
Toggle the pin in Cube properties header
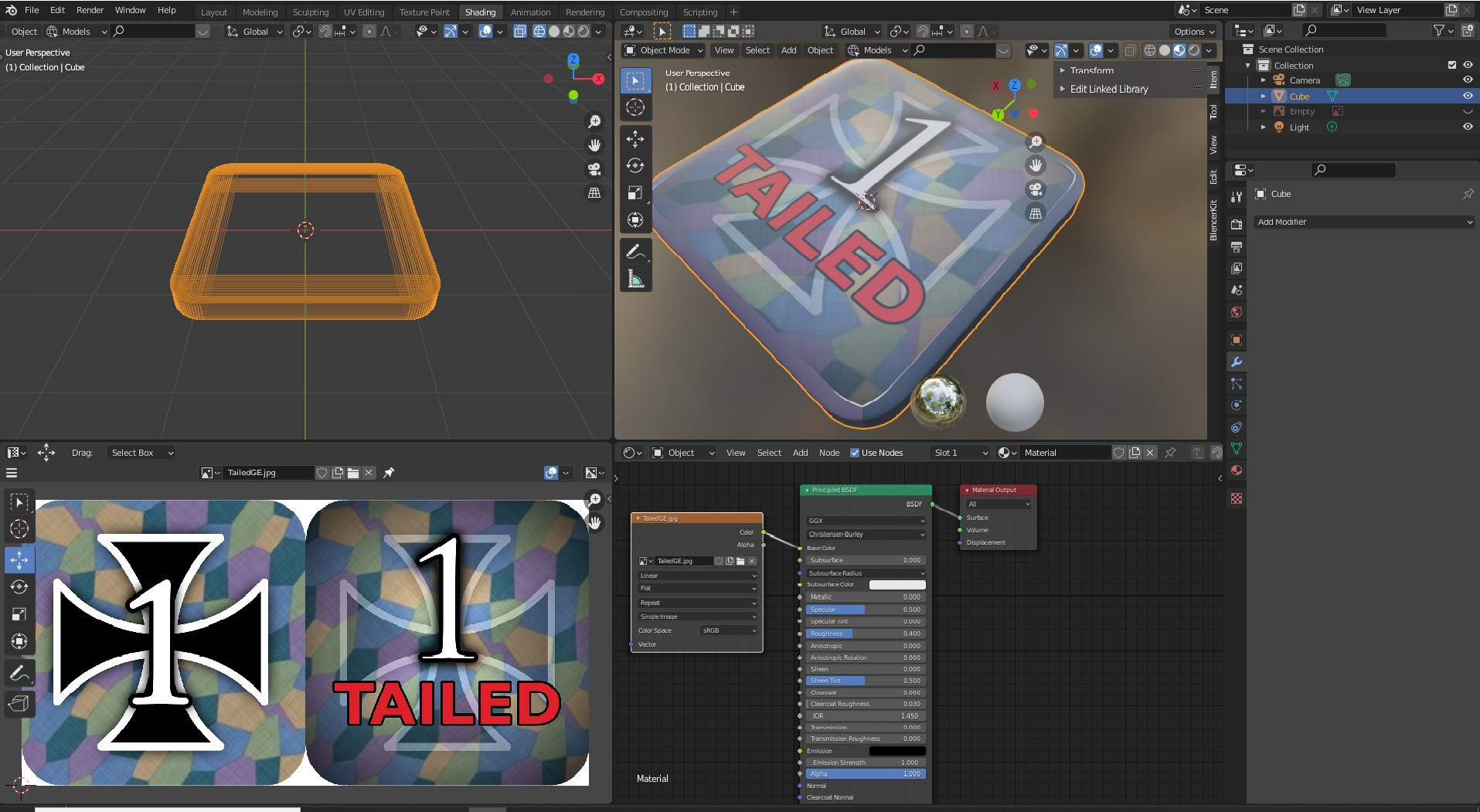[x=1468, y=194]
